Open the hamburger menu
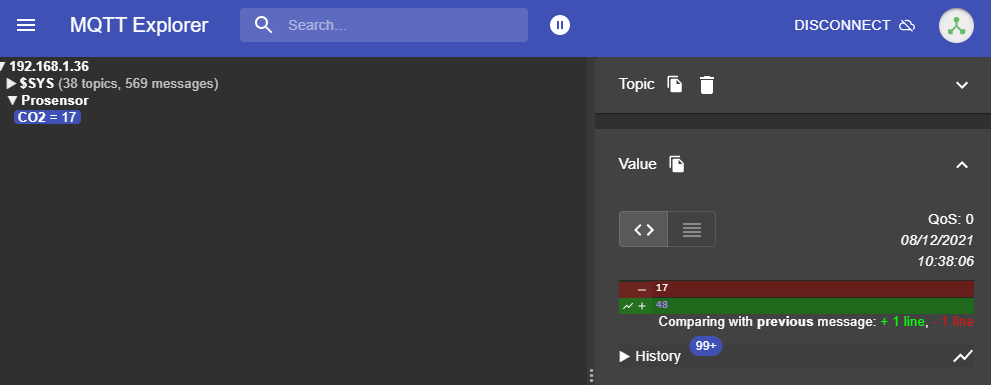This screenshot has height=385, width=991. [x=26, y=25]
